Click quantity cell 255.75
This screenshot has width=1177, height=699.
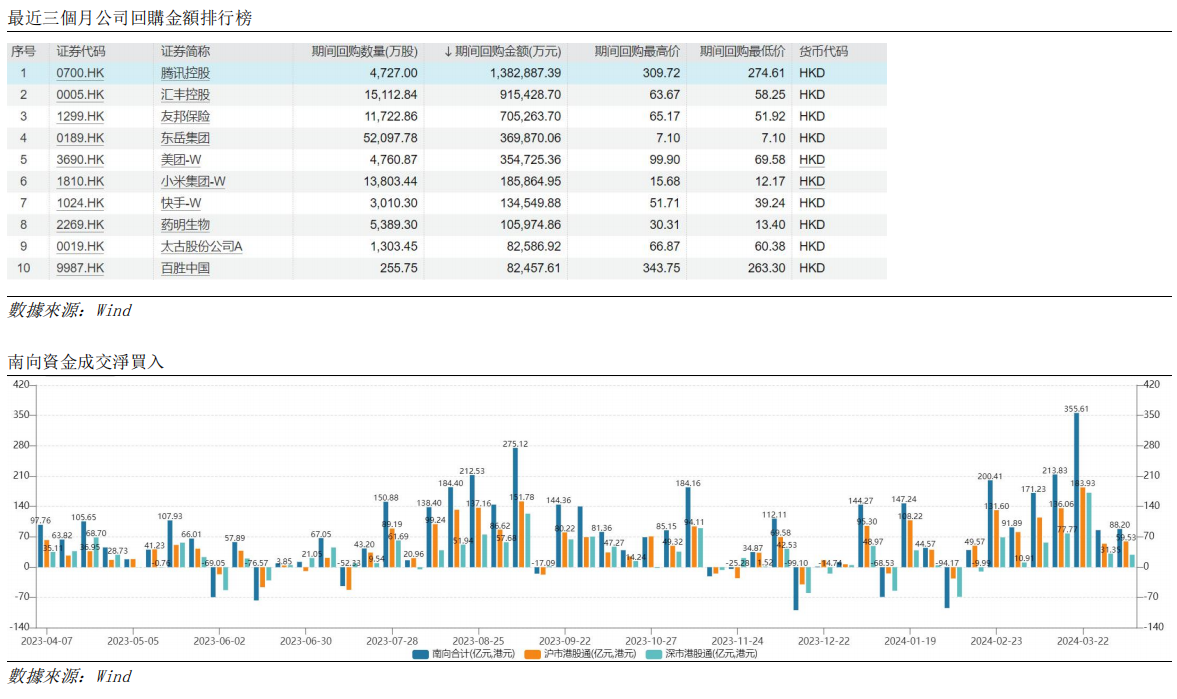(399, 269)
